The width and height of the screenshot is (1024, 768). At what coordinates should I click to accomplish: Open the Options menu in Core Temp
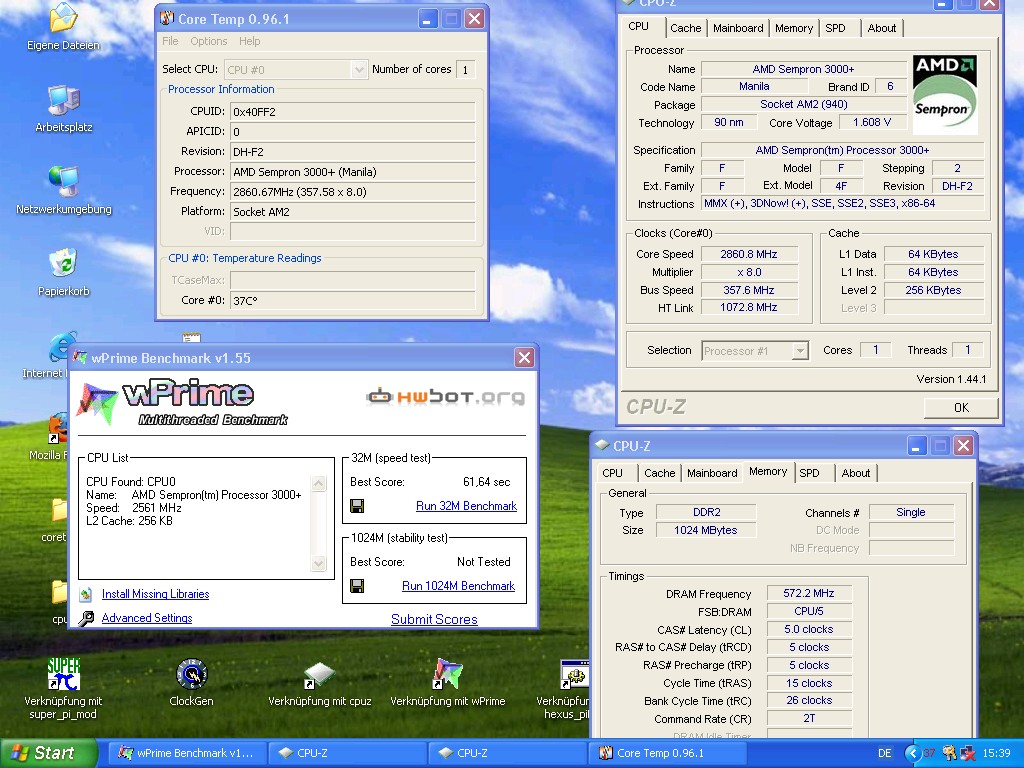(x=209, y=41)
